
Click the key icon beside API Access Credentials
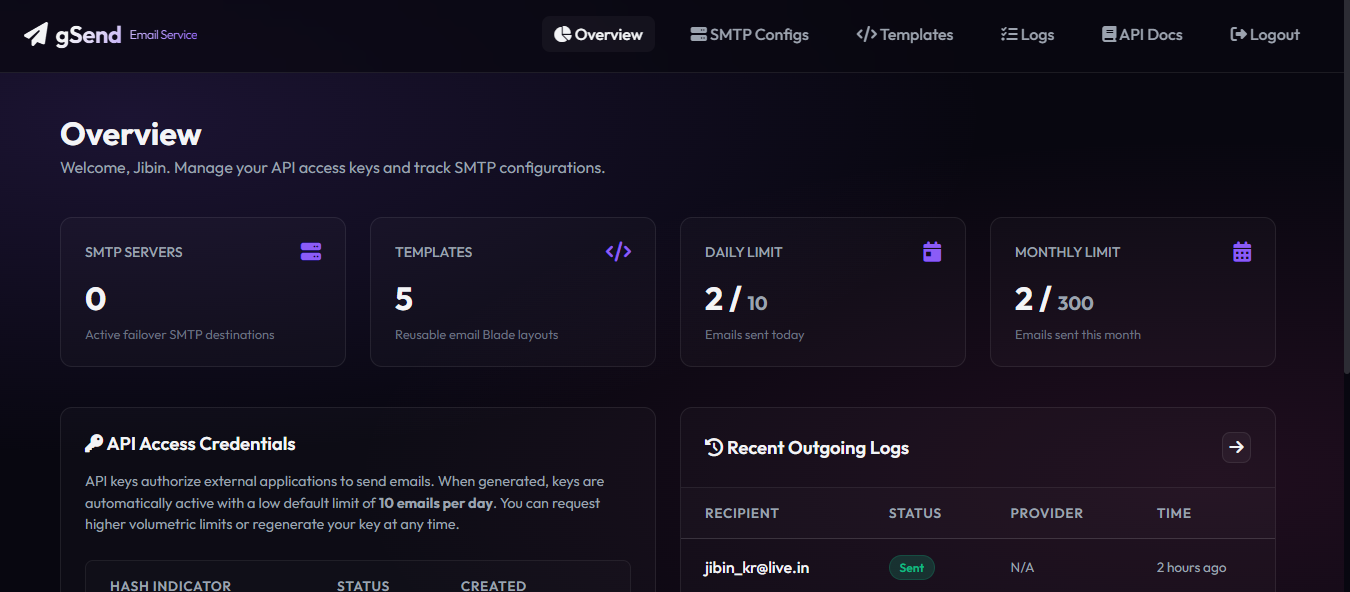pos(94,444)
